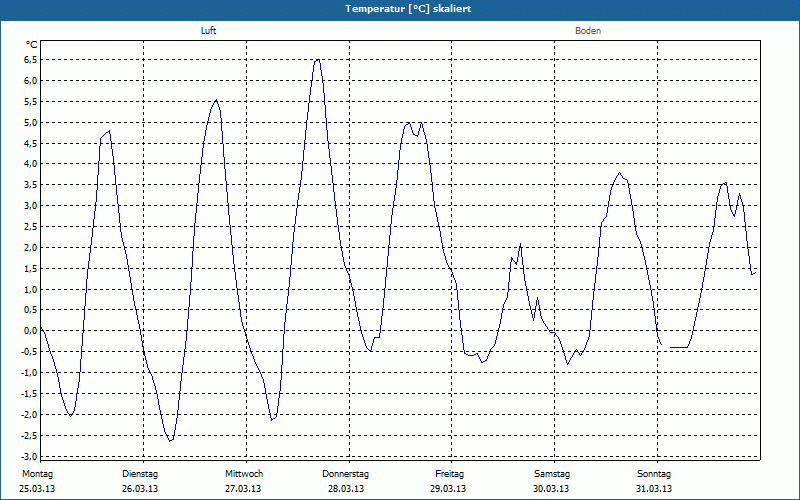Click the 1,0 y-axis value

coord(31,289)
